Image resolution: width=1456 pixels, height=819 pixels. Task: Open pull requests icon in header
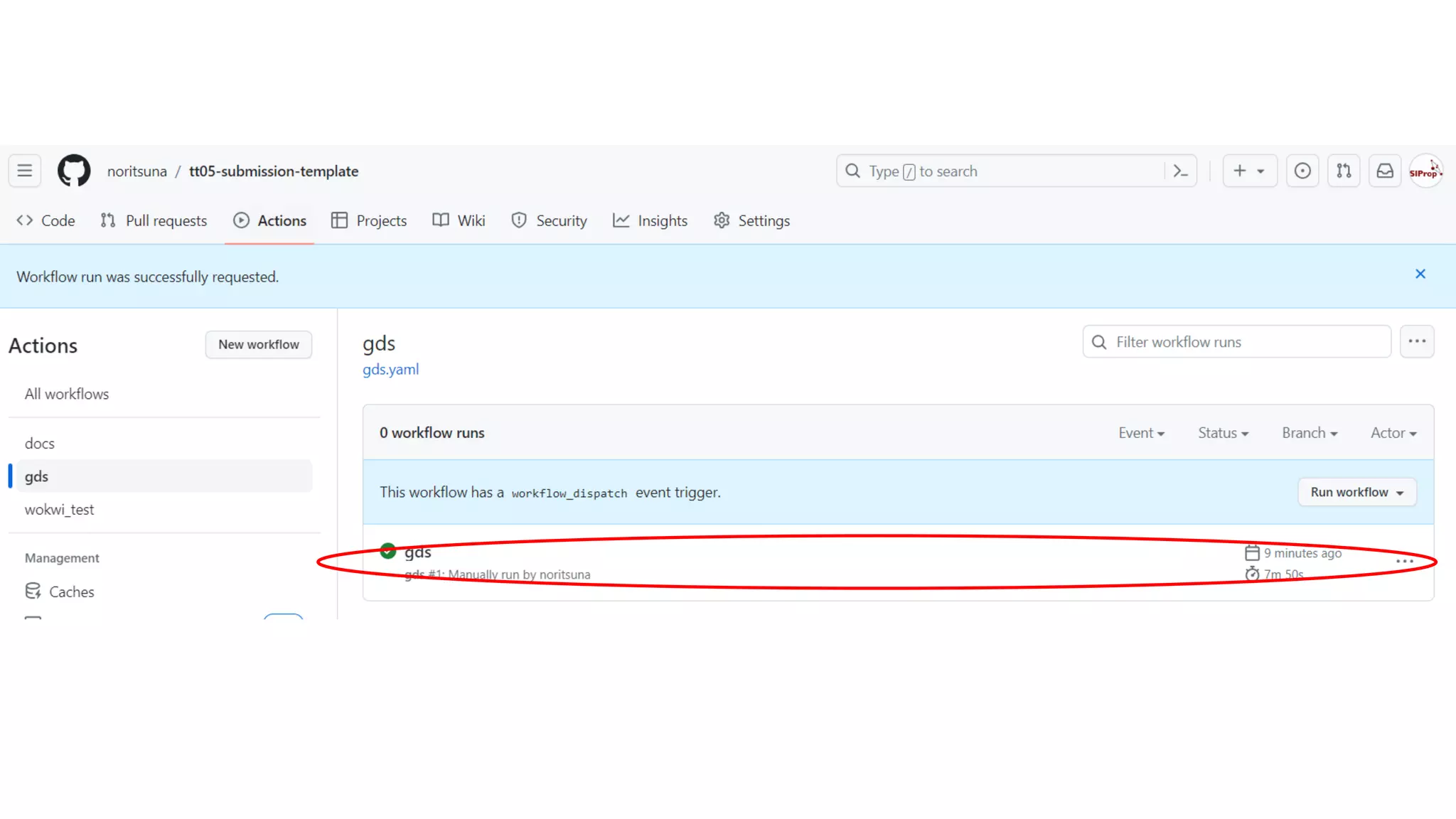[1344, 171]
